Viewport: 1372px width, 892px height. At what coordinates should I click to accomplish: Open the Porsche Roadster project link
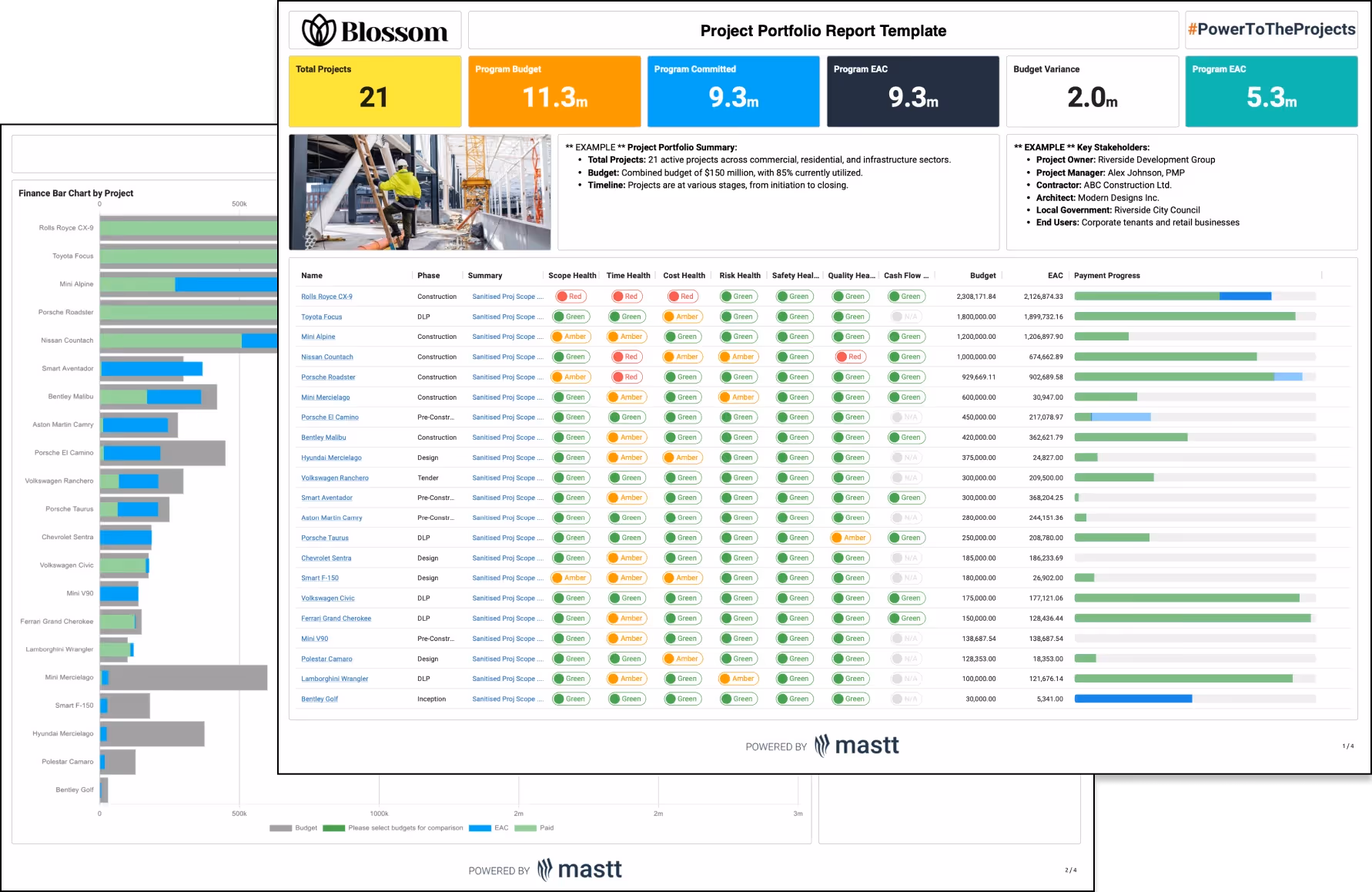(x=328, y=377)
